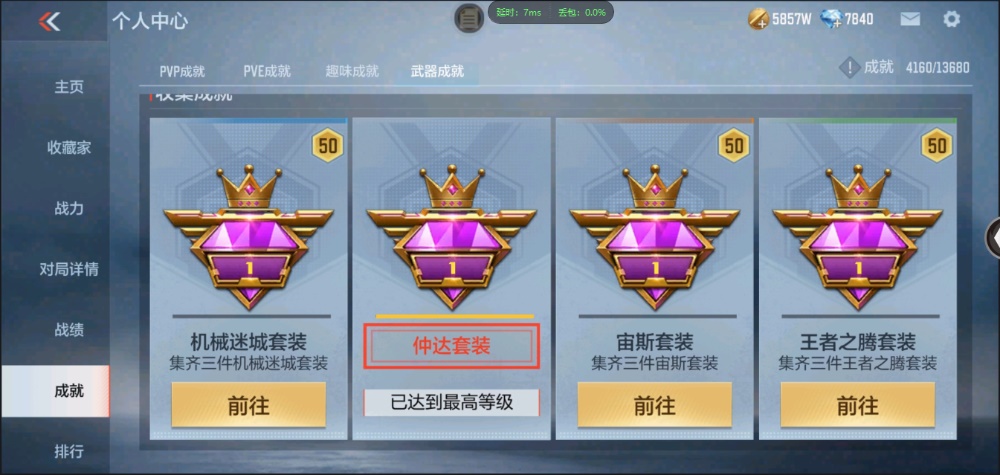The width and height of the screenshot is (1000, 475).
Task: Tap the back double-arrow icon
Action: click(49, 21)
